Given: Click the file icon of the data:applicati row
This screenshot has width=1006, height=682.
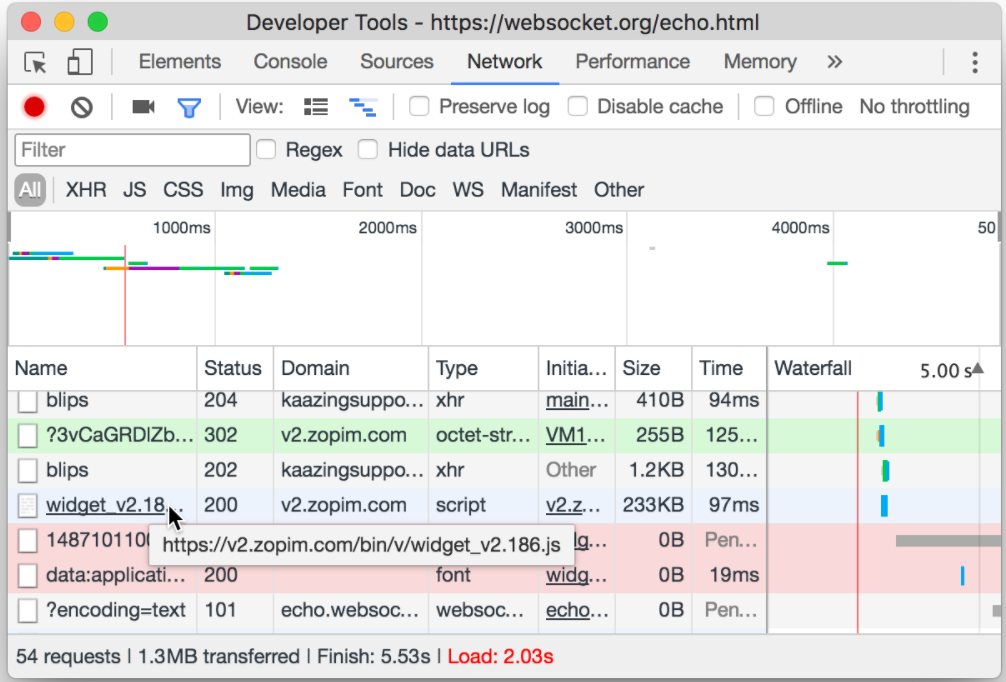Looking at the screenshot, I should [28, 575].
